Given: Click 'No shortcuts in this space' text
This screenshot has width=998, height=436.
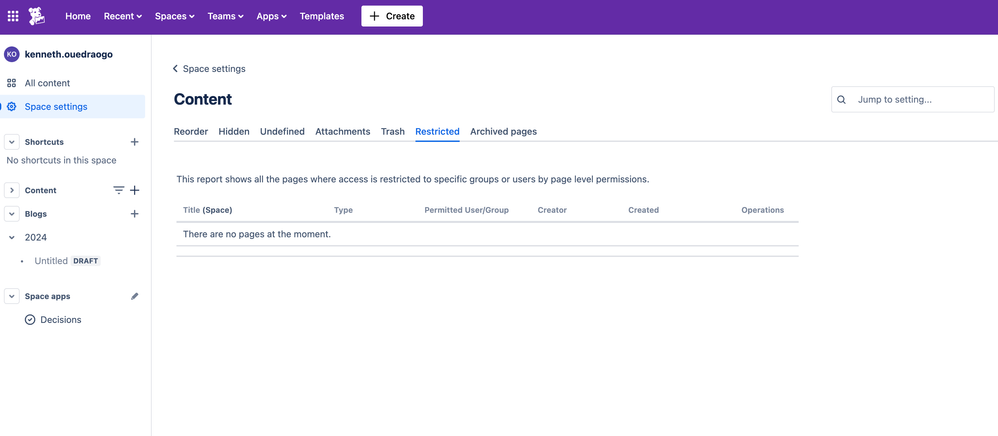Looking at the screenshot, I should [x=61, y=160].
